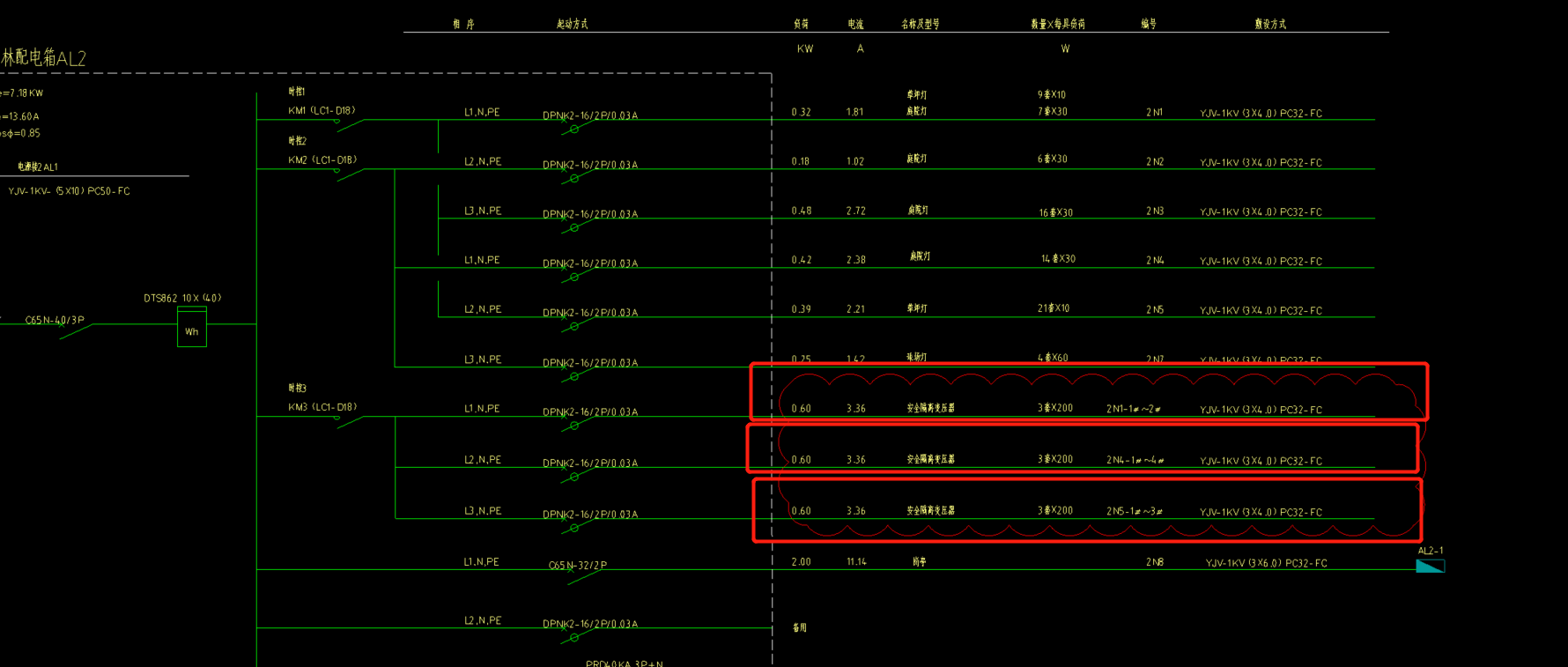Select the YJV-1KV cable text in the 2N3 row
Image resolution: width=1568 pixels, height=667 pixels.
coord(1261,211)
